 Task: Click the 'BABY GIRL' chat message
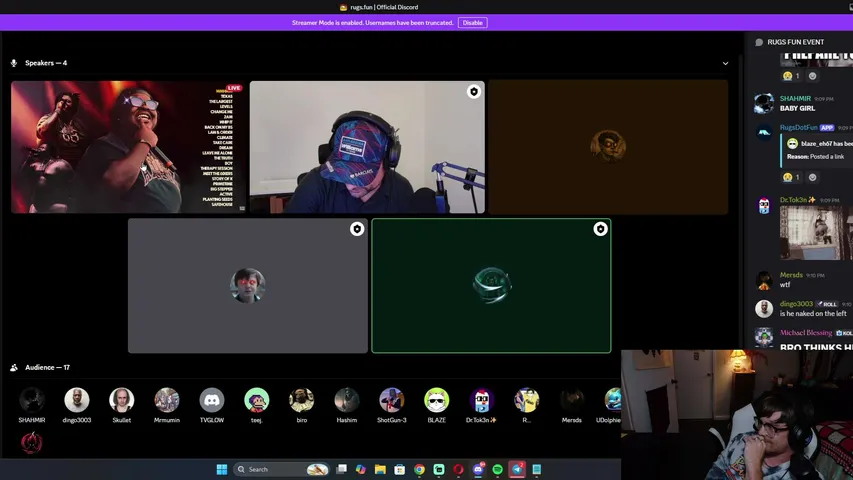pyautogui.click(x=798, y=108)
